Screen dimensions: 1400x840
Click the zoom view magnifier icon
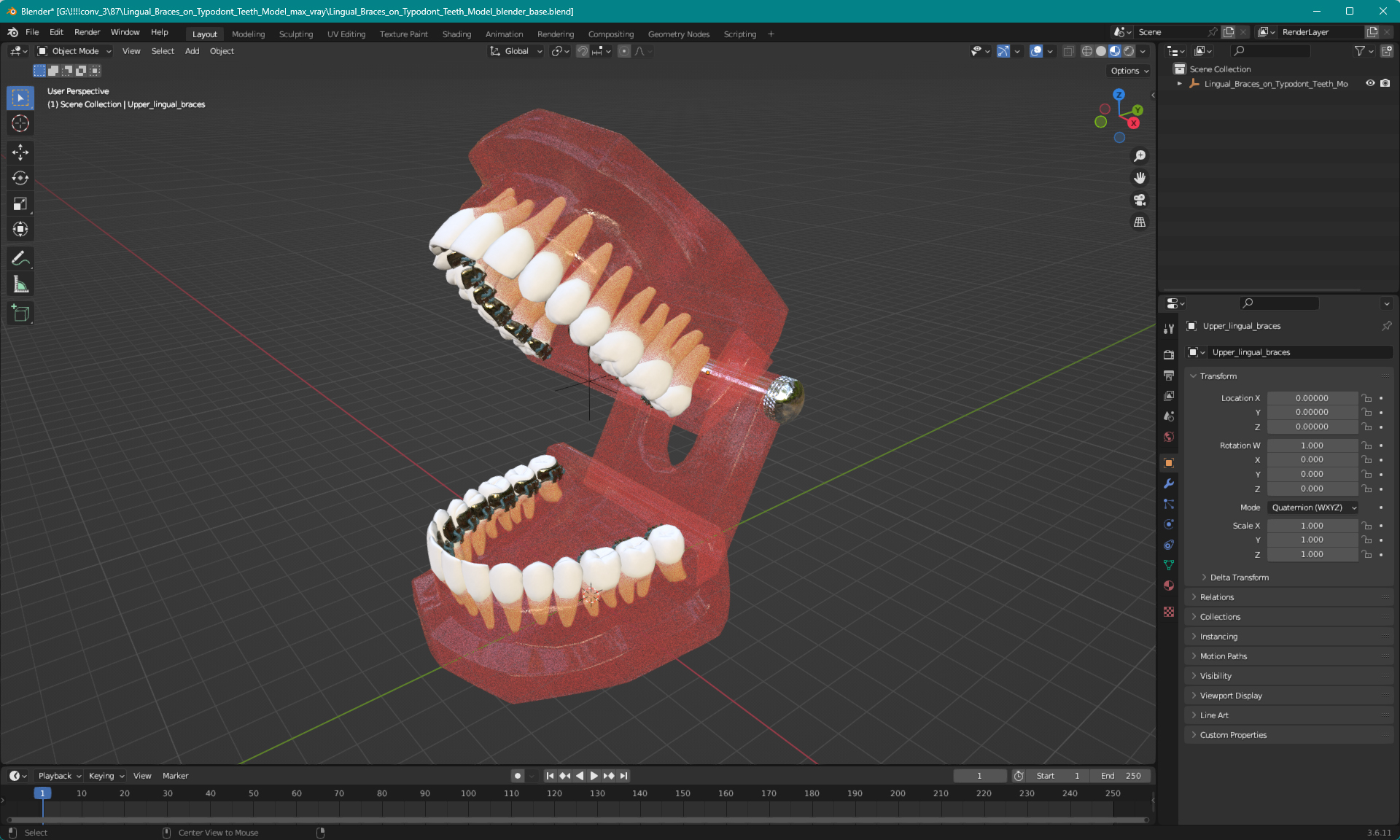1140,156
